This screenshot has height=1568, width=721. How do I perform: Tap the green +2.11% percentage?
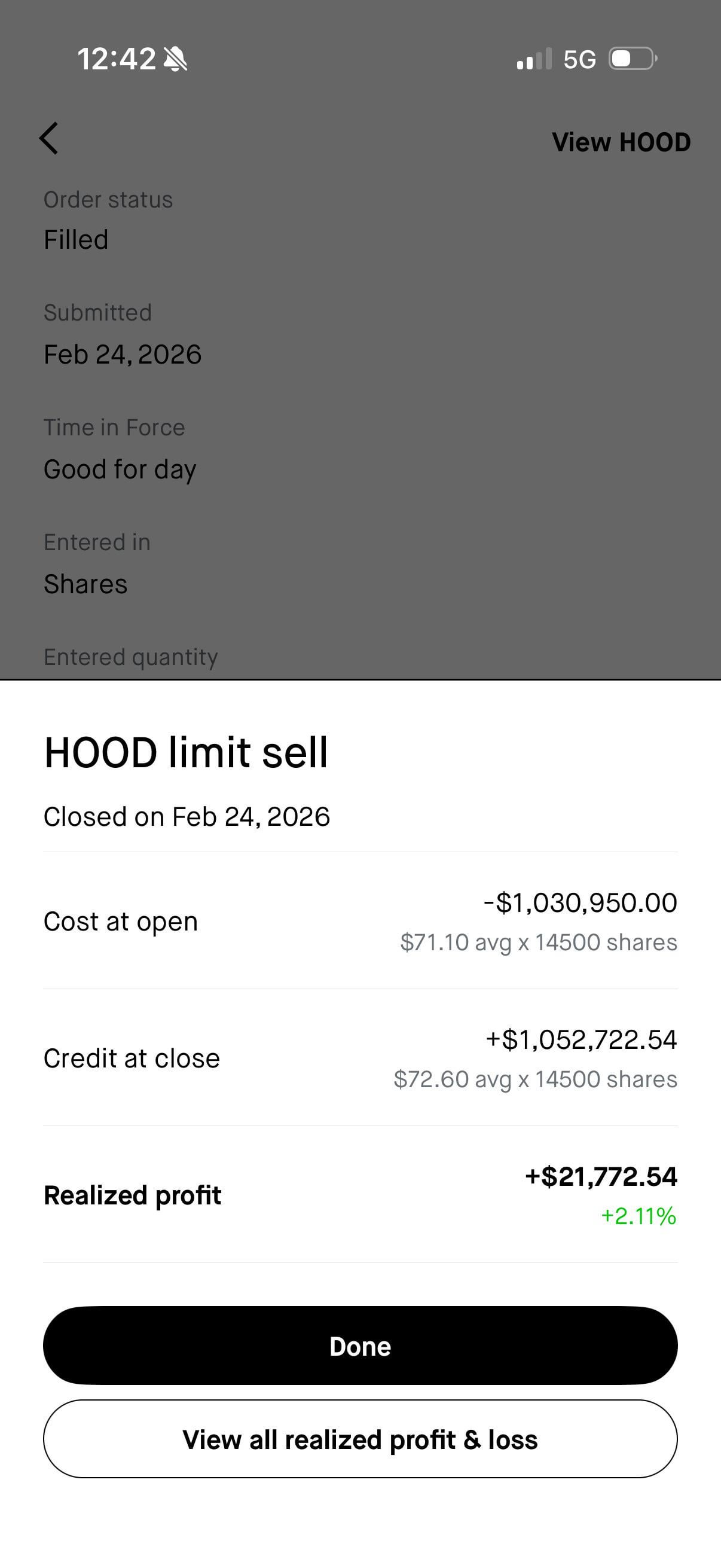click(x=638, y=1216)
